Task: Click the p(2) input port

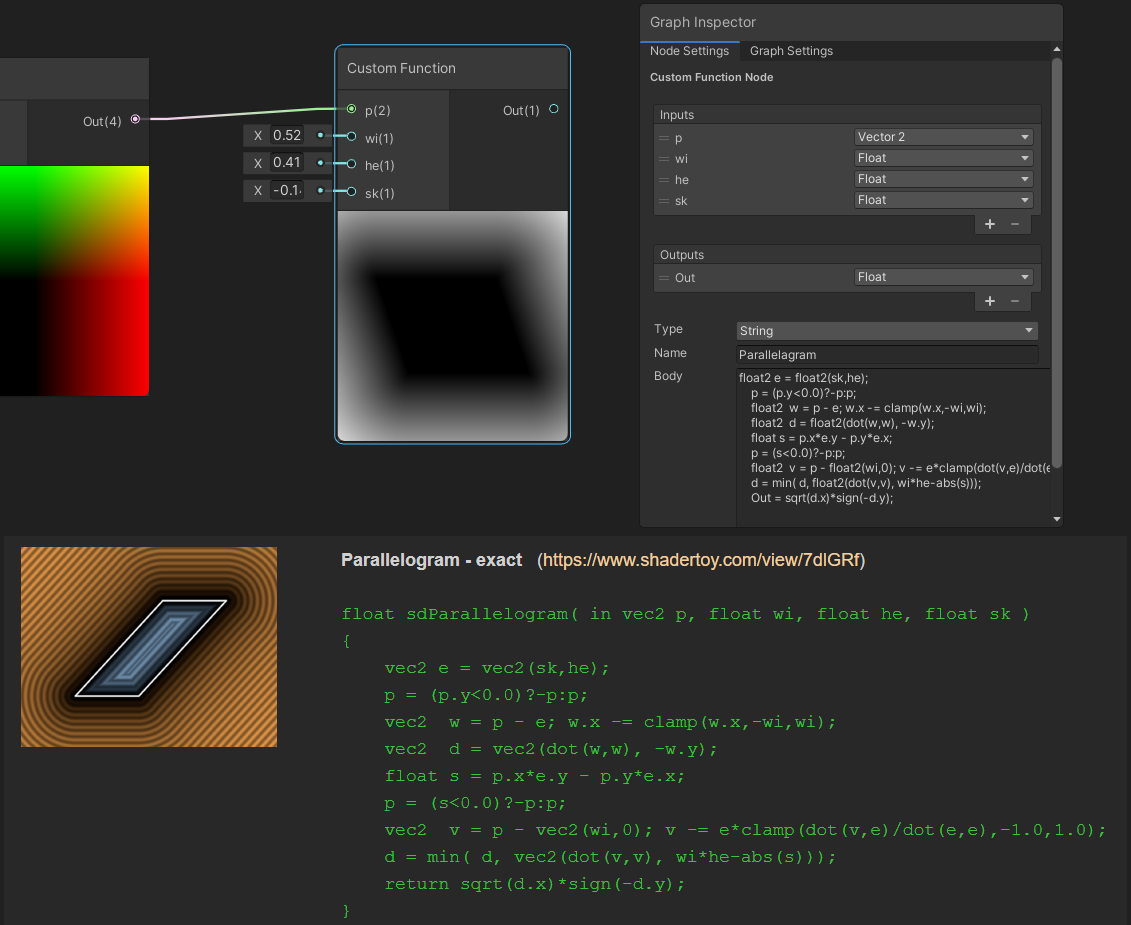Action: point(351,109)
